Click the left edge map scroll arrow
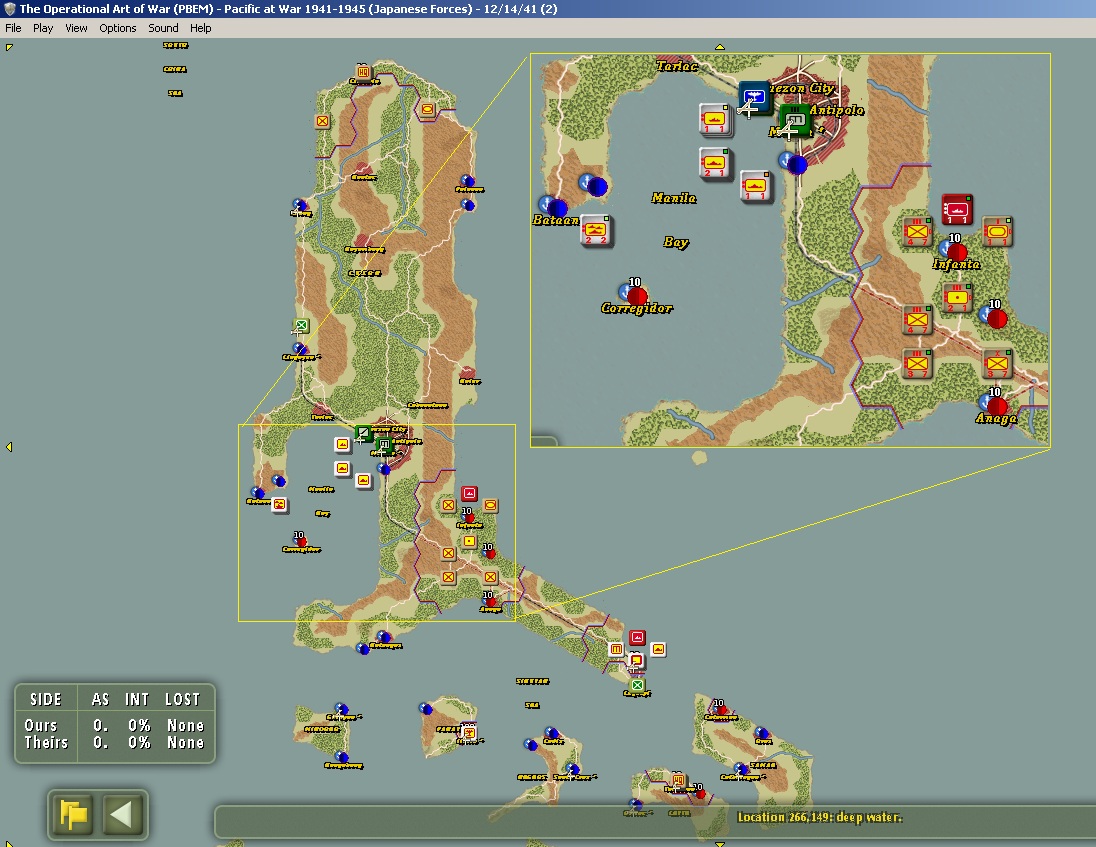Image resolution: width=1096 pixels, height=847 pixels. pyautogui.click(x=9, y=447)
